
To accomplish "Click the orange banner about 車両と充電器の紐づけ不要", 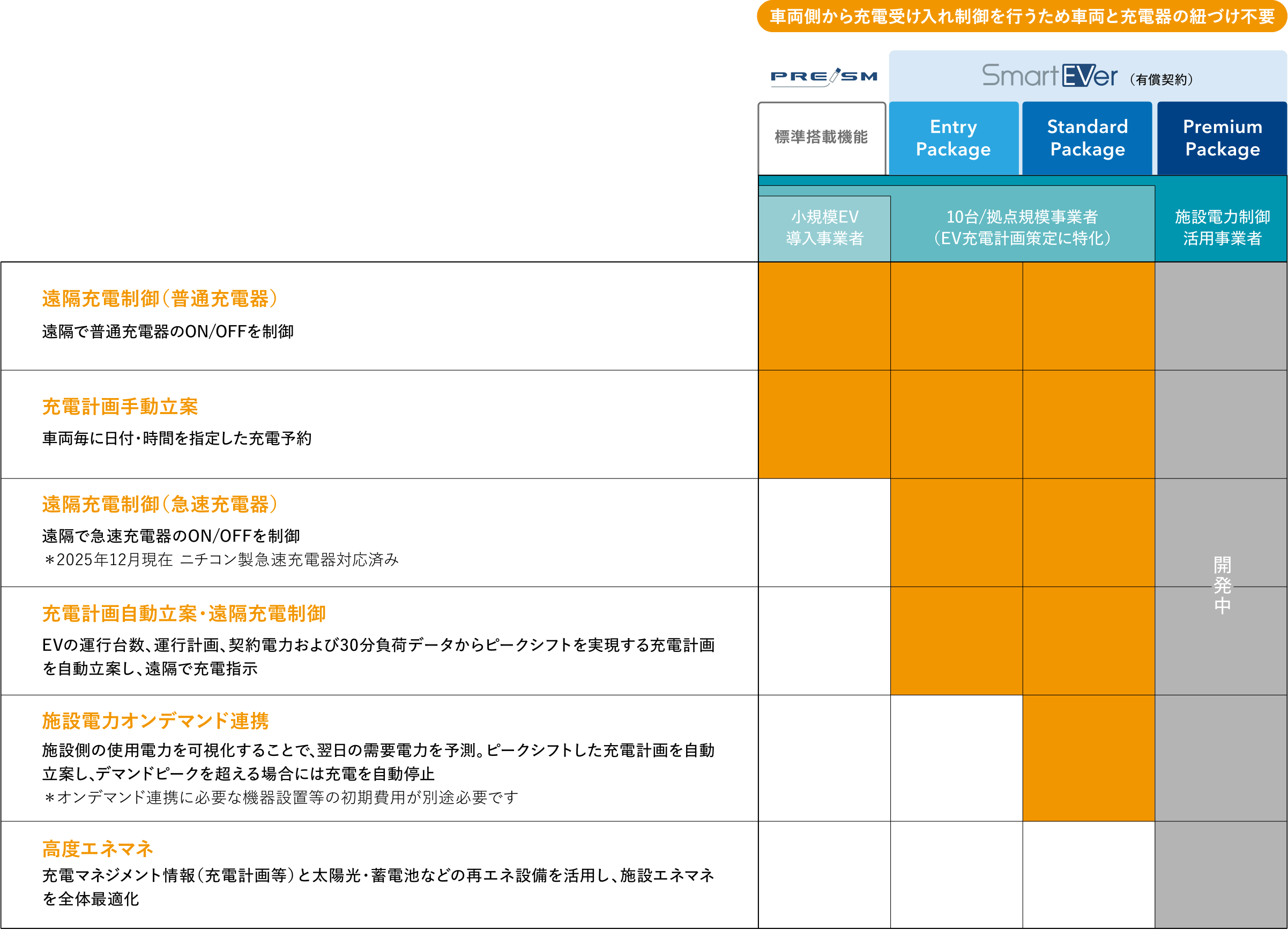I will pos(1022,16).
